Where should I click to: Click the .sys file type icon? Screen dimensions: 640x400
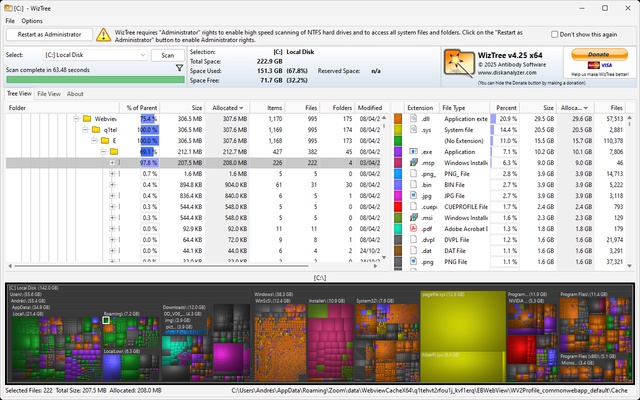coord(413,129)
